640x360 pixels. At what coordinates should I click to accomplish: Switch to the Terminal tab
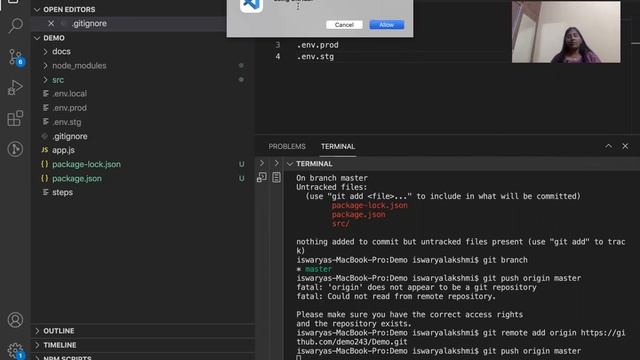tap(338, 147)
